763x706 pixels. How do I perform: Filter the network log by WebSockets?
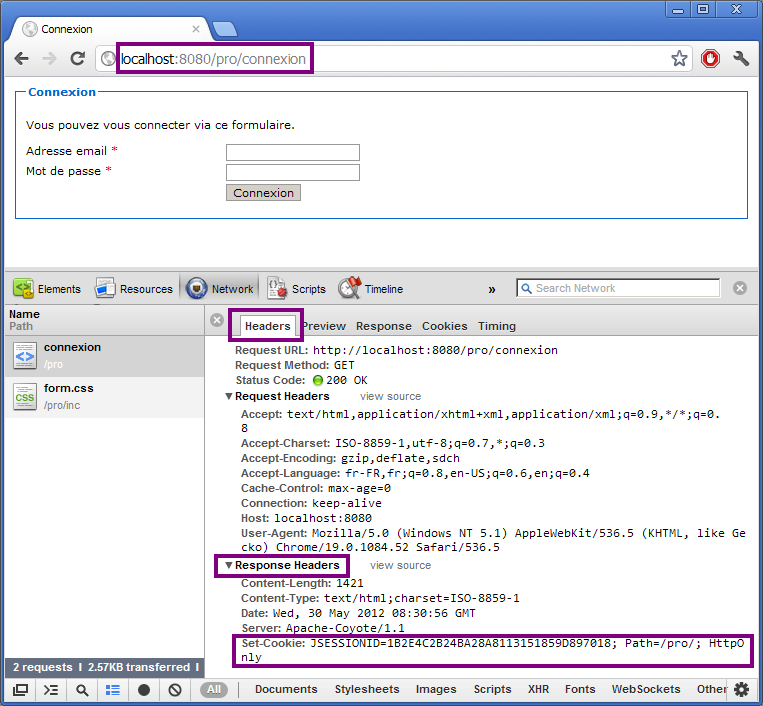(646, 689)
